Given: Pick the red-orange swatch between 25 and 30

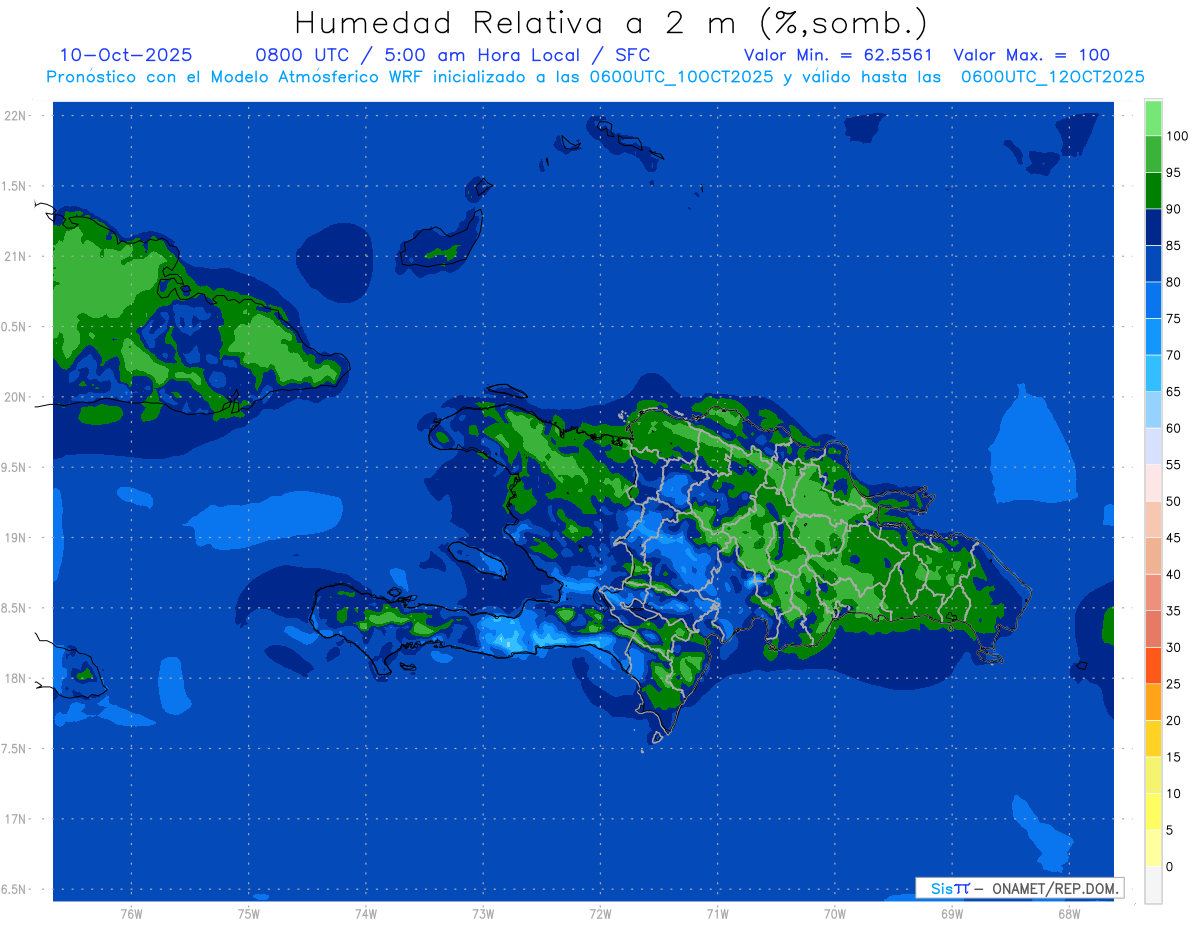Looking at the screenshot, I should pos(1153,665).
